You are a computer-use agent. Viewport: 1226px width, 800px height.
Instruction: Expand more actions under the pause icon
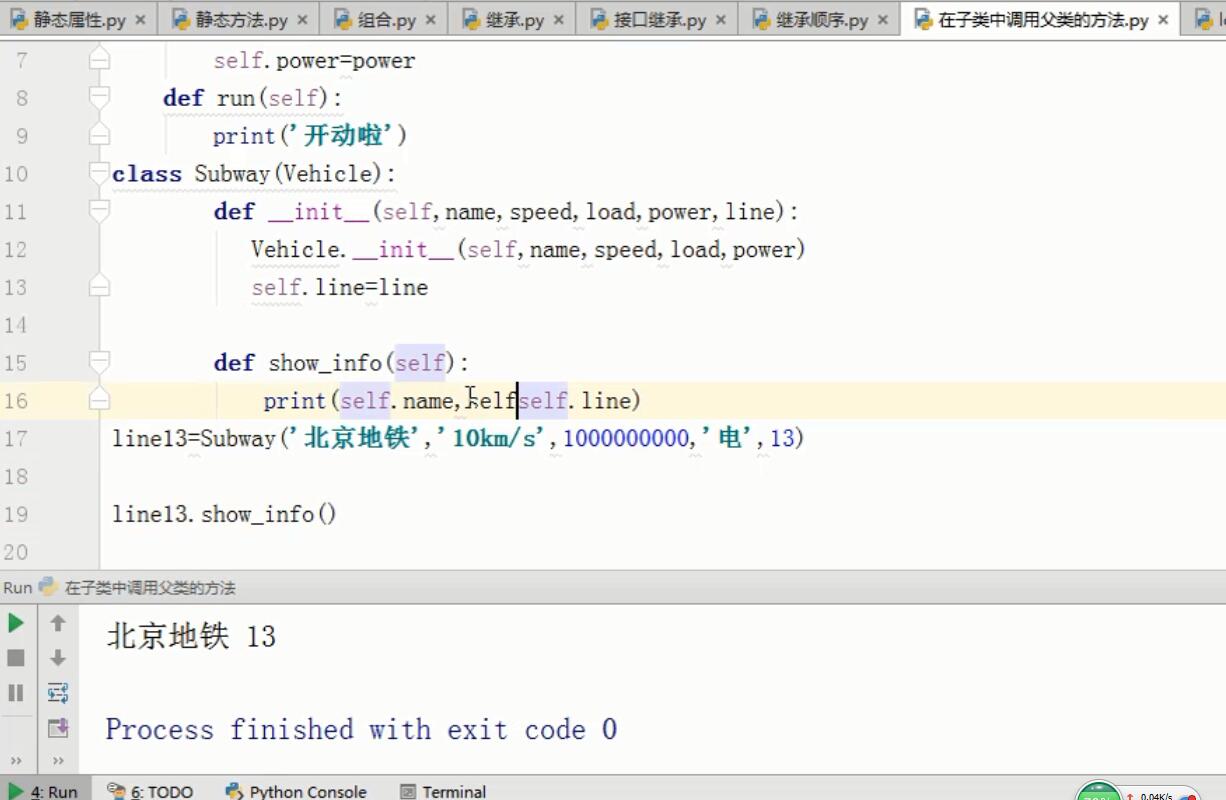click(x=16, y=761)
